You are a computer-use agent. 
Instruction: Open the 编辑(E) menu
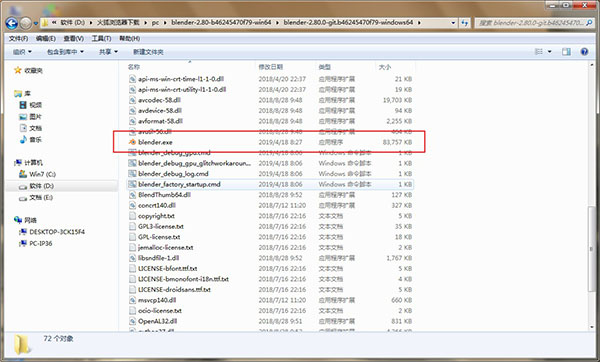click(46, 39)
